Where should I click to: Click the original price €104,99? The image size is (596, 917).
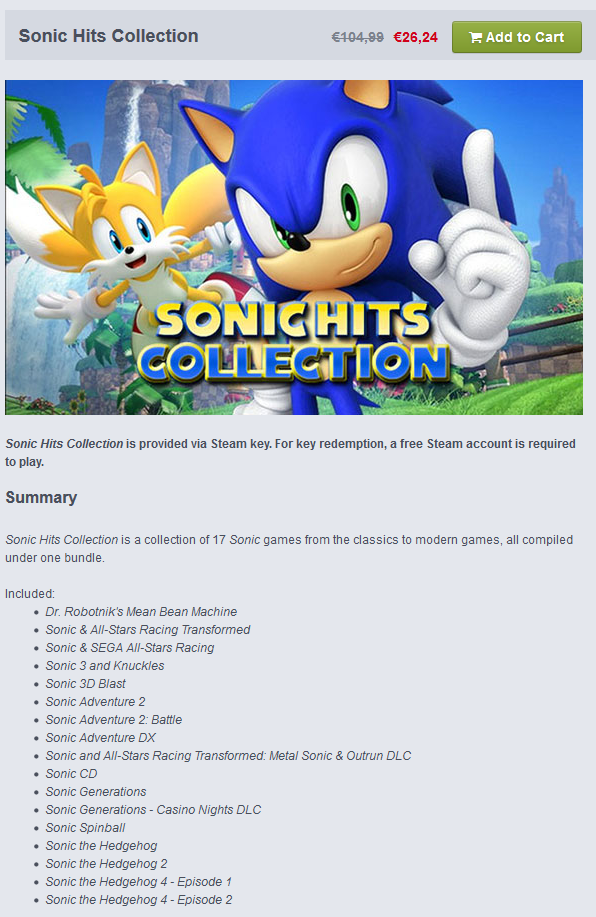pos(357,37)
